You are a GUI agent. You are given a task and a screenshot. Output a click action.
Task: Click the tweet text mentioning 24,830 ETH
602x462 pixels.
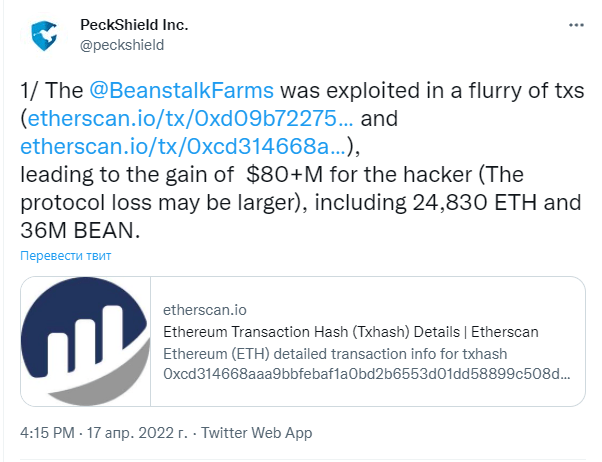click(x=475, y=202)
